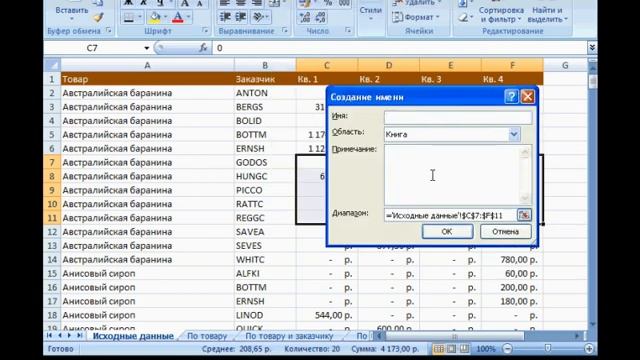Click the Диапазон range reference field
The height and width of the screenshot is (360, 640).
click(450, 215)
